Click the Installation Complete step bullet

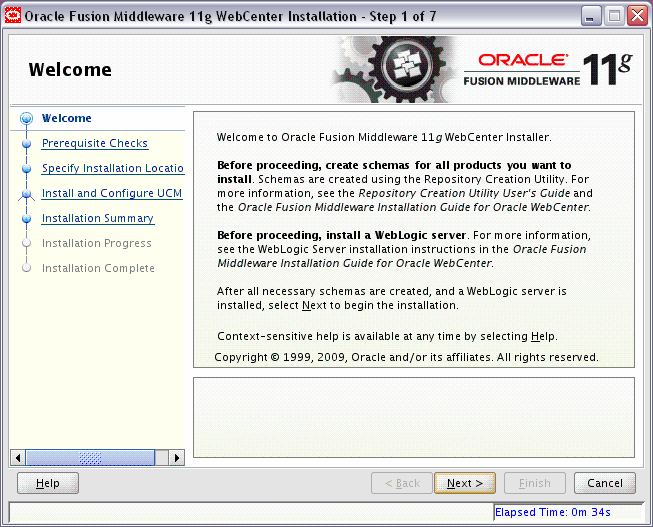(26, 268)
